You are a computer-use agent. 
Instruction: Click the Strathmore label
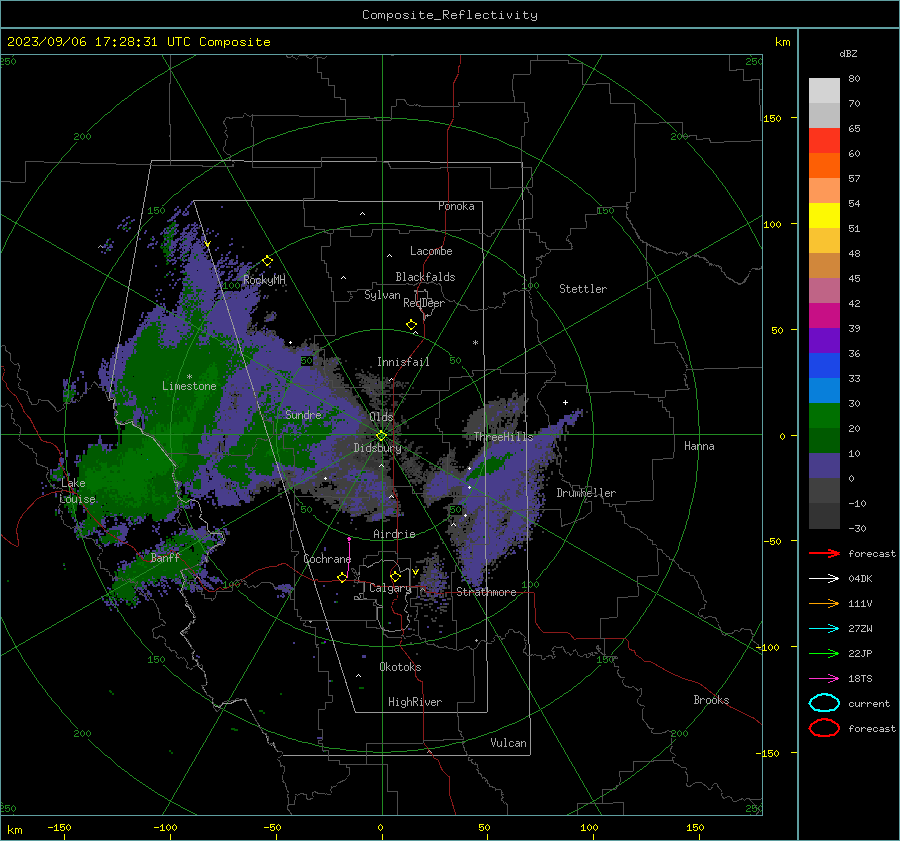pos(486,592)
